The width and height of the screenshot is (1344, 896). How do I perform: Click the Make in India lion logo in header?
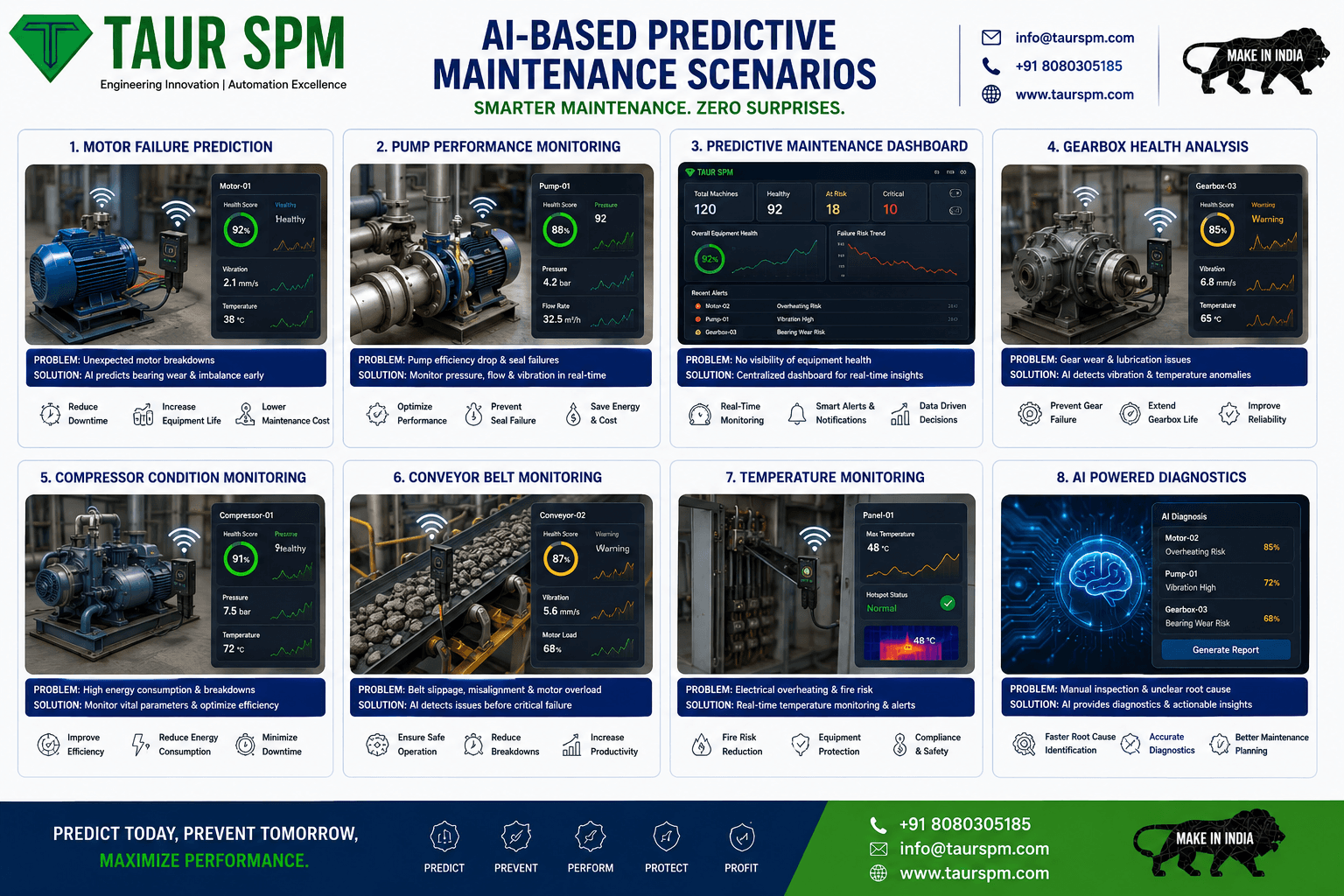(x=1256, y=61)
